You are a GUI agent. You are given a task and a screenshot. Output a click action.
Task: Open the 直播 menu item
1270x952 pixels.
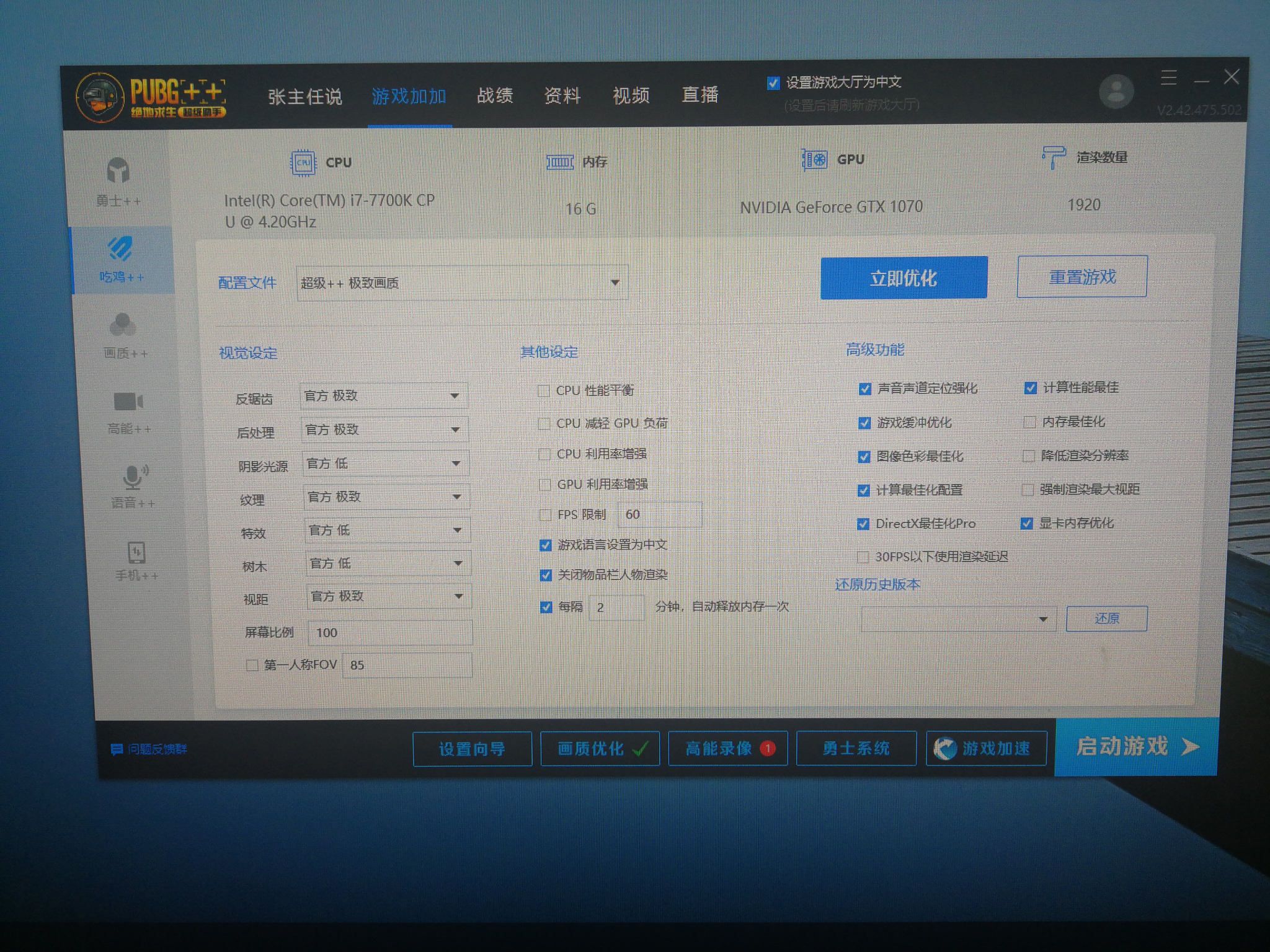tap(700, 94)
